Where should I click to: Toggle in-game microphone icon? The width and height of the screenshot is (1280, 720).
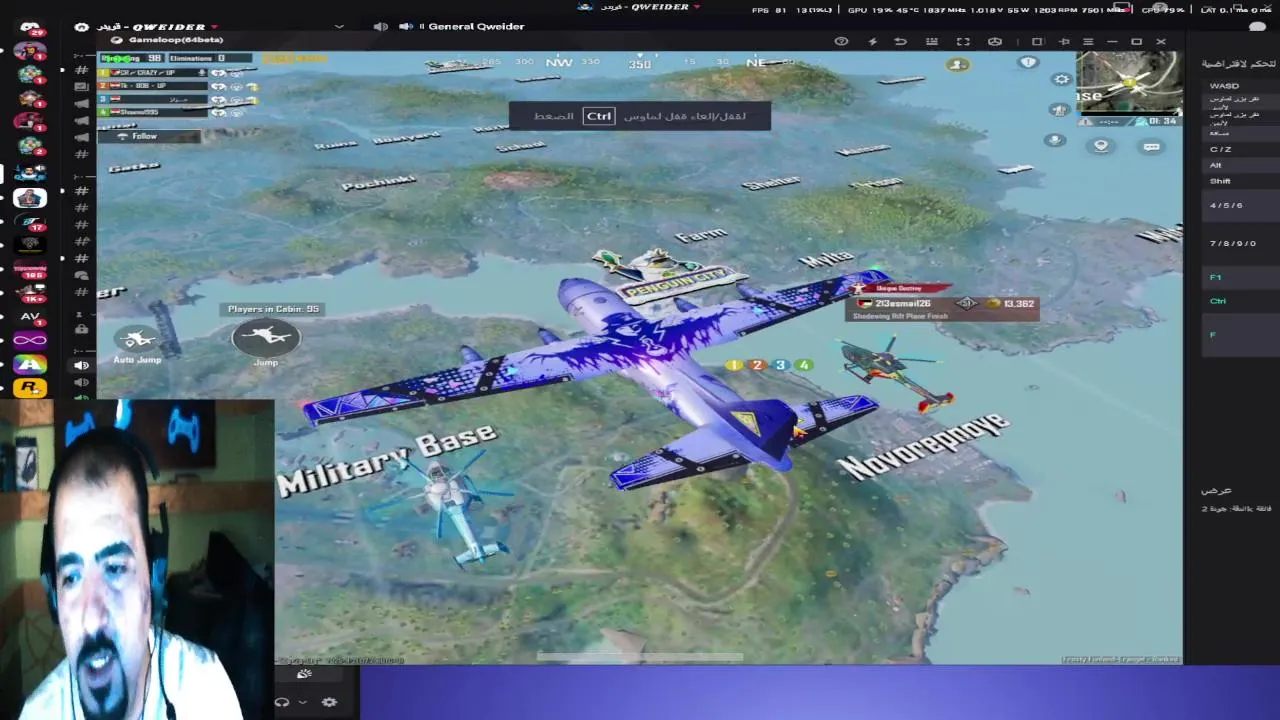[1054, 140]
